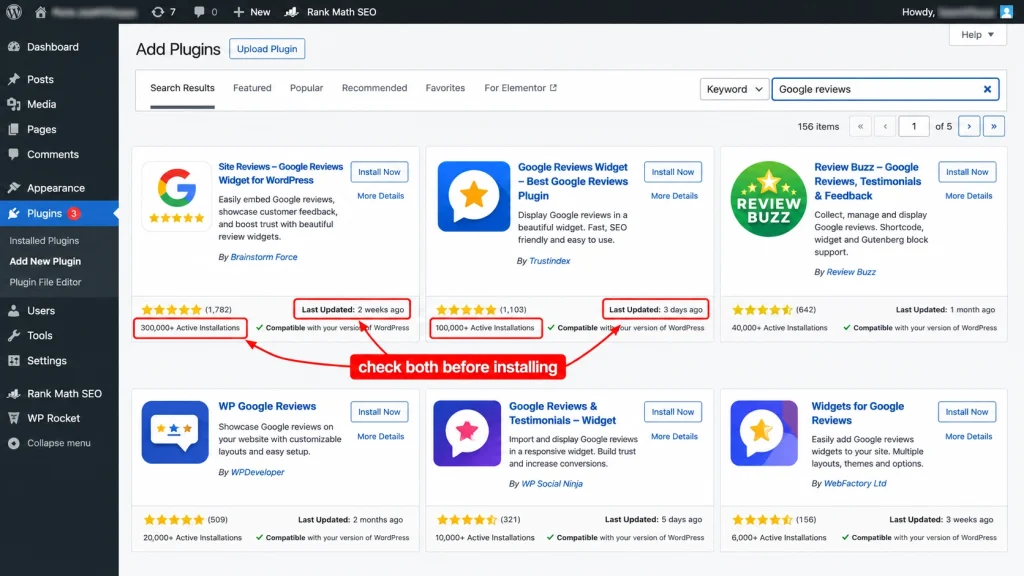Install Google Reviews & Testimonials Widget

pyautogui.click(x=673, y=412)
